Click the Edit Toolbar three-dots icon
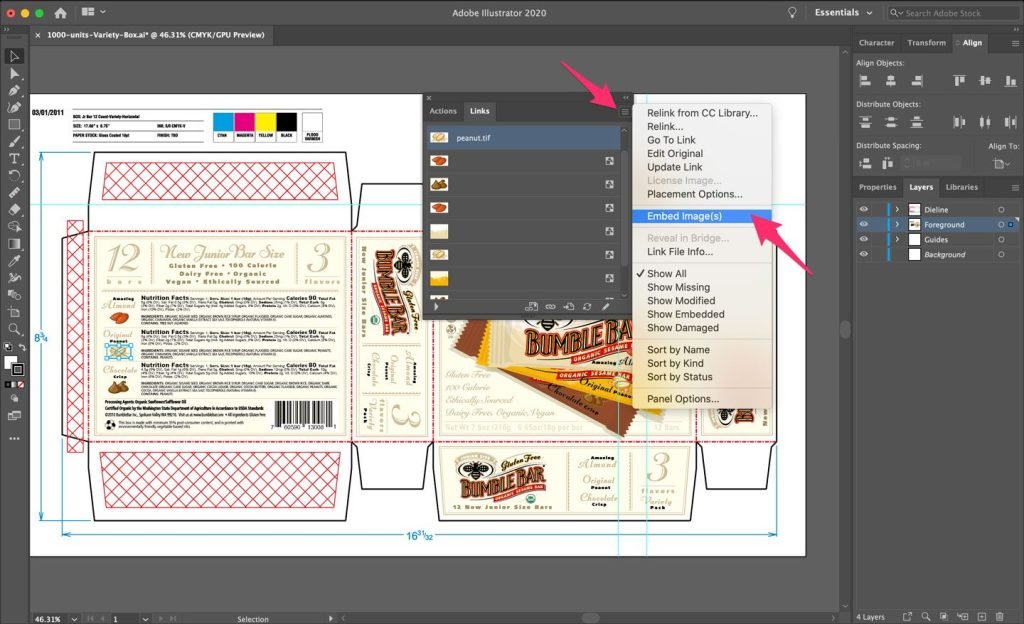Screen dimensions: 1024x624 pyautogui.click(x=14, y=439)
